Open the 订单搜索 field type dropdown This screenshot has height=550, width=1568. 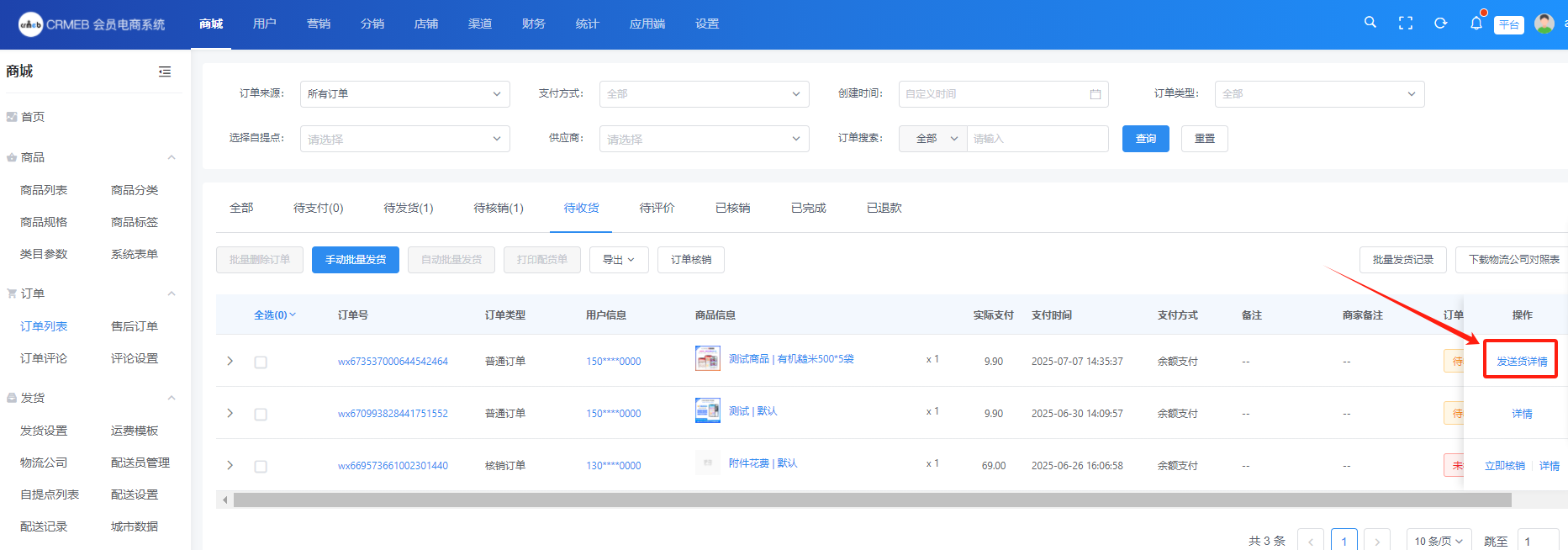933,139
